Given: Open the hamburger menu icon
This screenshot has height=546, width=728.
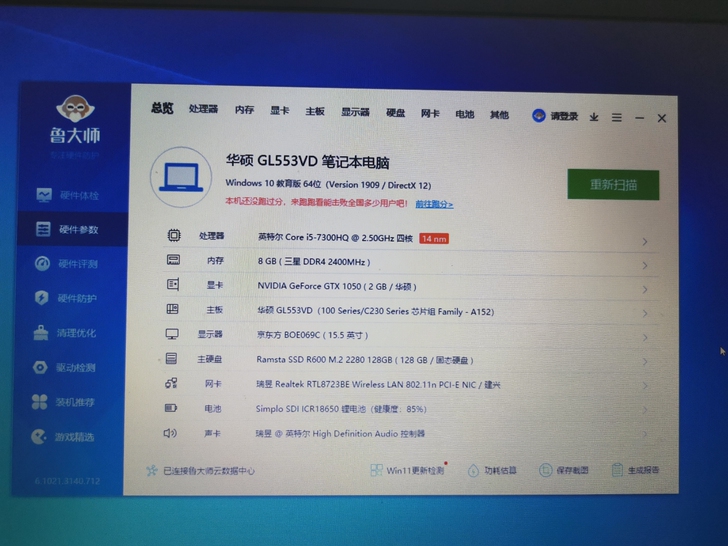Looking at the screenshot, I should (617, 117).
